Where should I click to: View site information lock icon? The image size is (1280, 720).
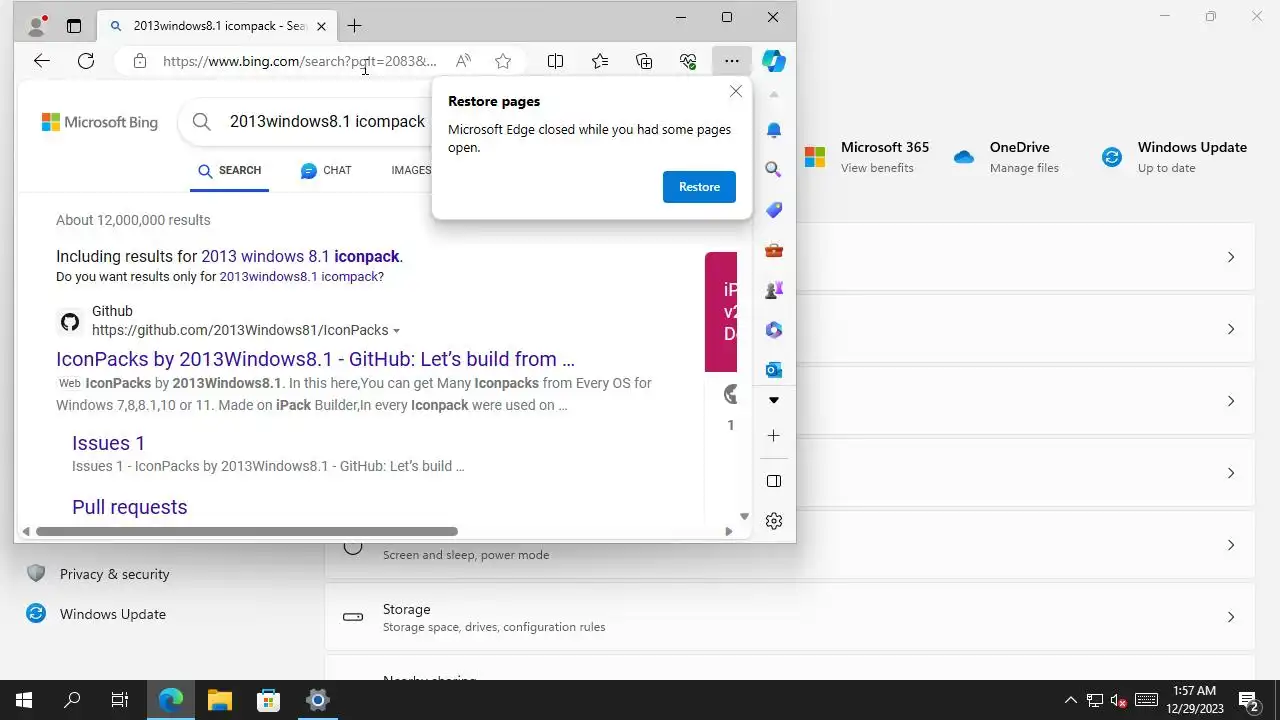pos(140,61)
